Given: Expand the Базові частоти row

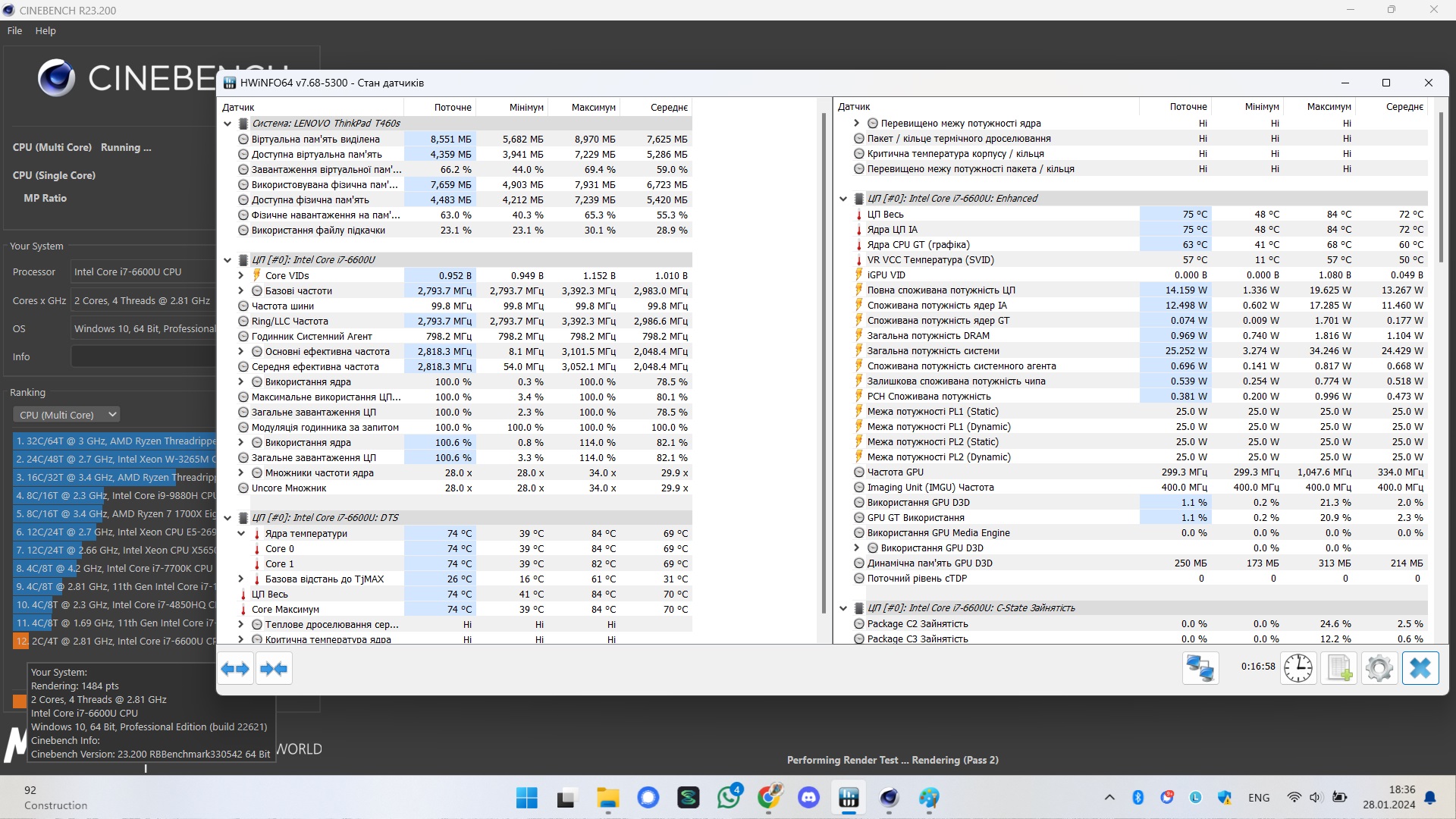Looking at the screenshot, I should coord(241,291).
